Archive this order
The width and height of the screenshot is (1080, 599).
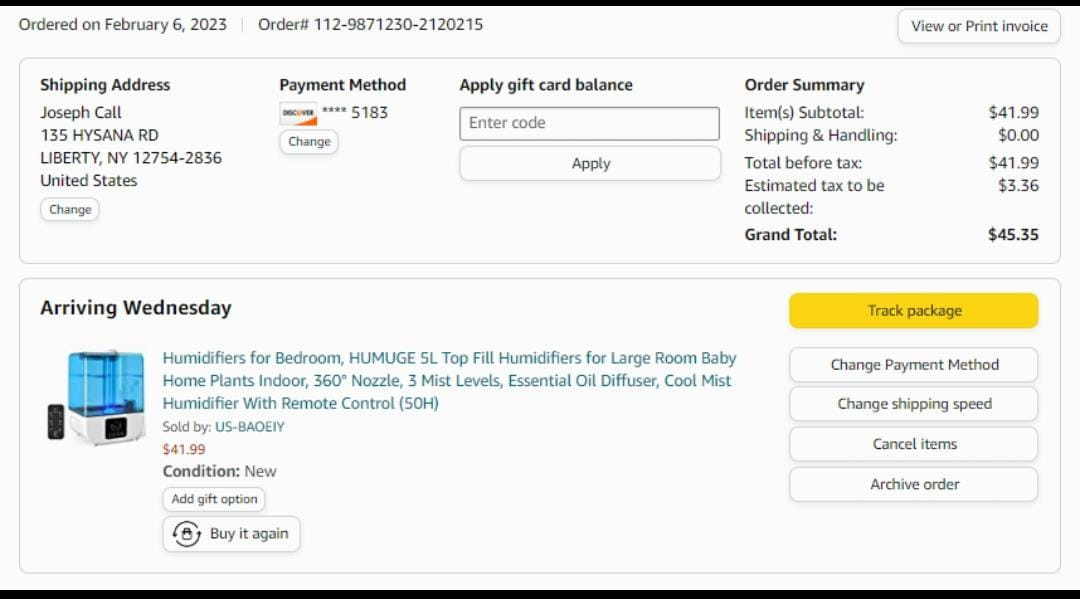point(914,485)
